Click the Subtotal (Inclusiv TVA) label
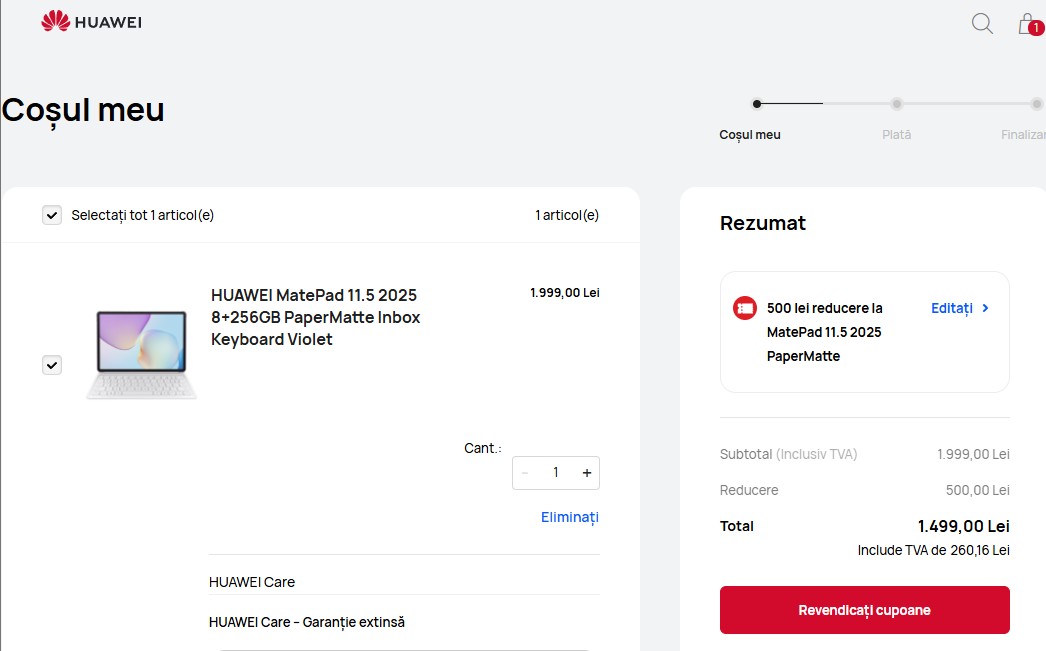The height and width of the screenshot is (651, 1046). tap(789, 454)
